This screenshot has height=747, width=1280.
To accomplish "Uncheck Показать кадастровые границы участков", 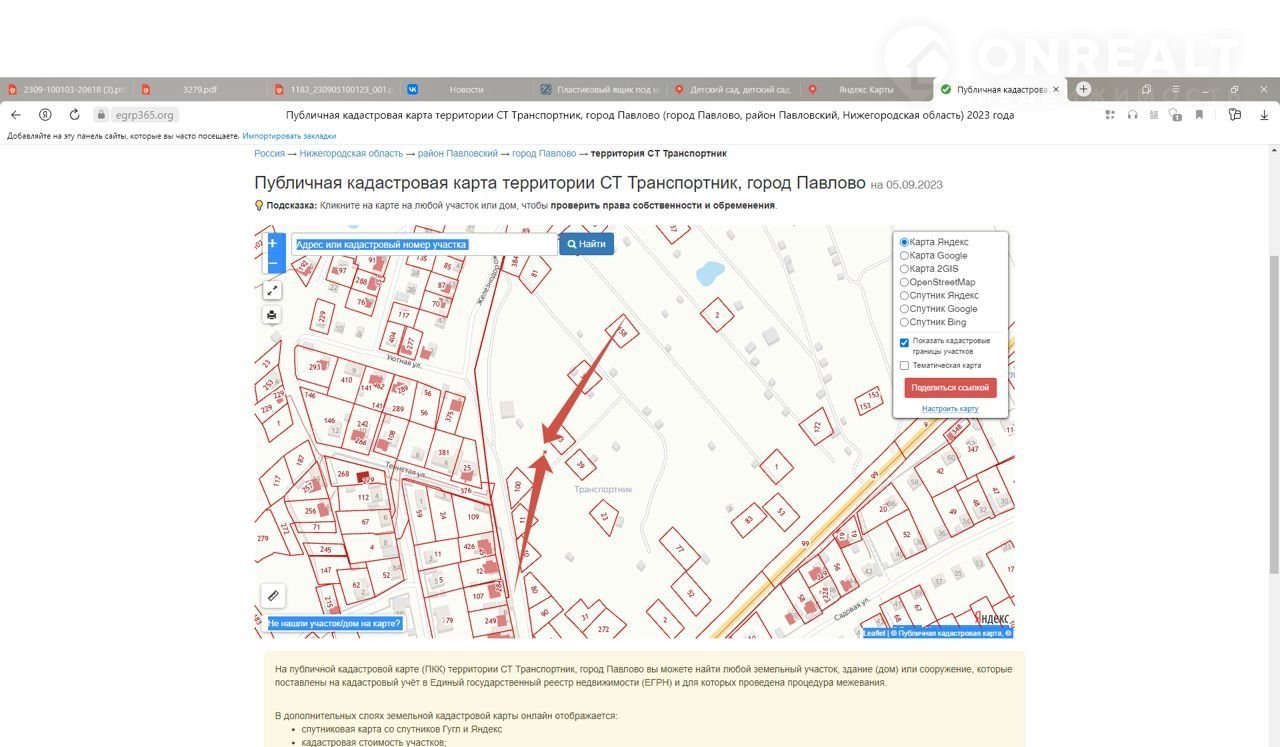I will [x=905, y=343].
